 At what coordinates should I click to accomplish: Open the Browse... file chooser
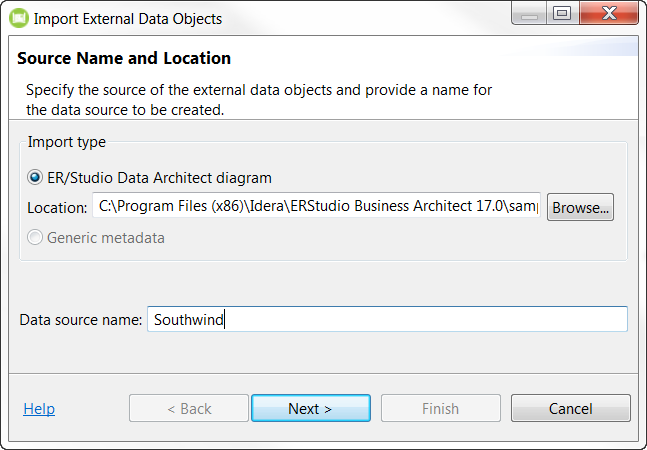(580, 207)
